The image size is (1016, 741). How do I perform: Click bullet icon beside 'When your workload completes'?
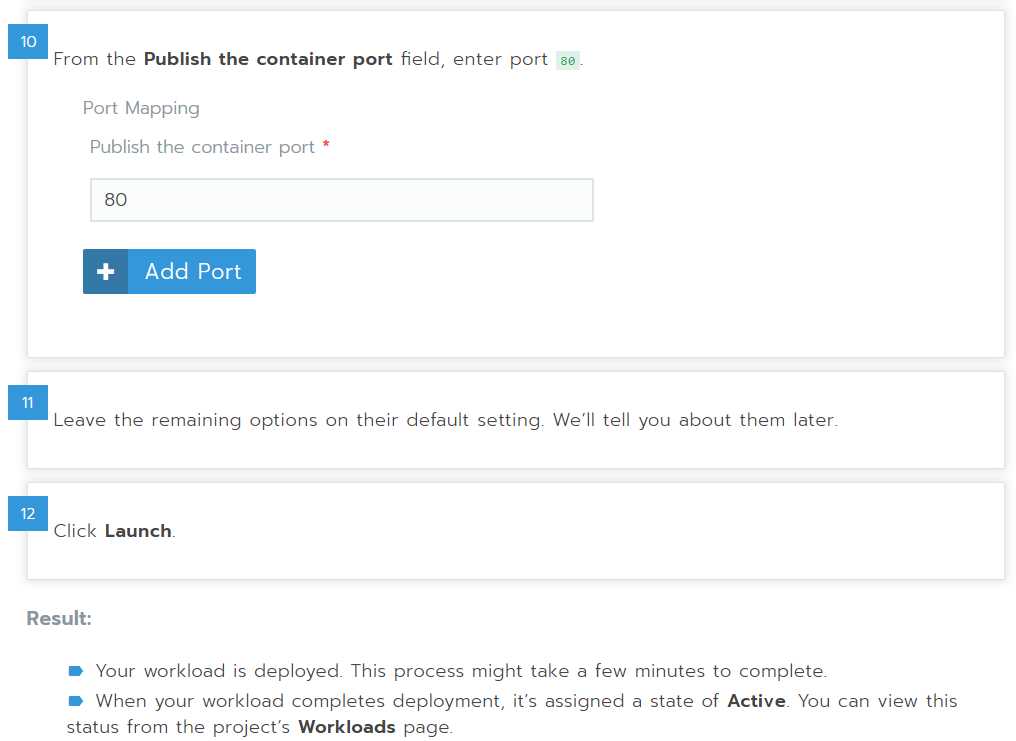pos(76,701)
